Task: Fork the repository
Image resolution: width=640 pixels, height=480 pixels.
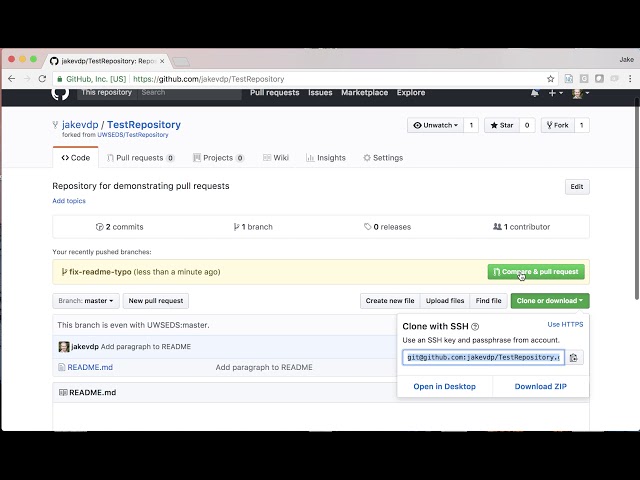Action: click(x=558, y=125)
